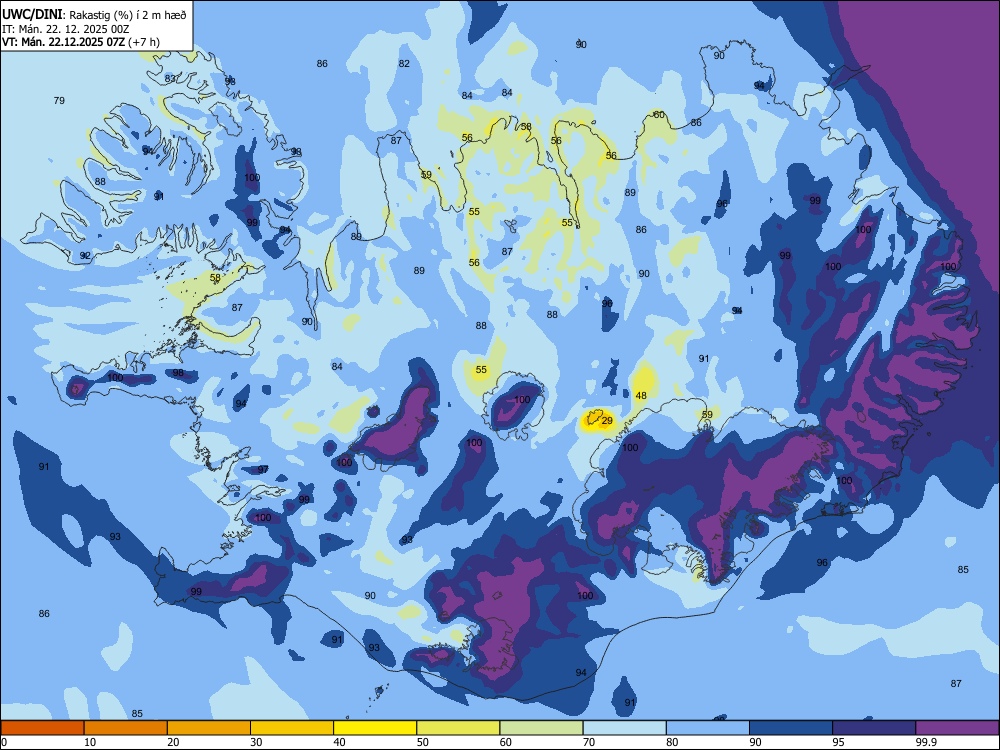This screenshot has width=1000, height=750.
Task: Select the 79 value near western edge
Action: pyautogui.click(x=59, y=100)
